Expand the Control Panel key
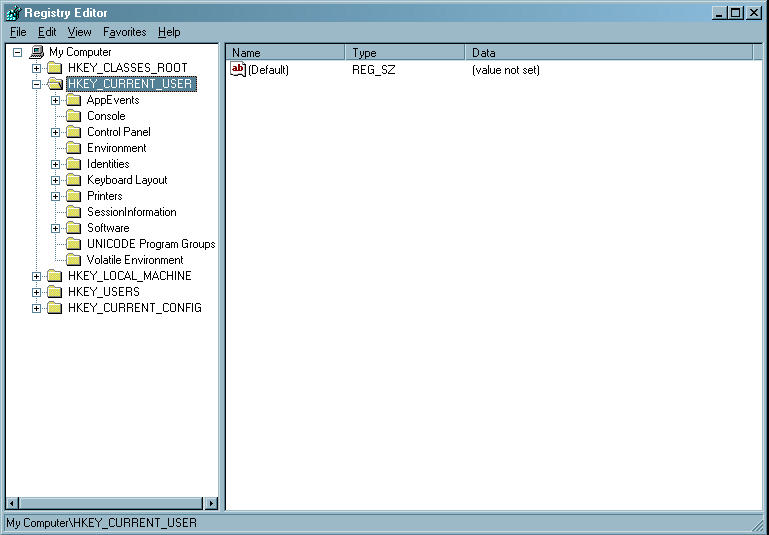 click(x=55, y=132)
